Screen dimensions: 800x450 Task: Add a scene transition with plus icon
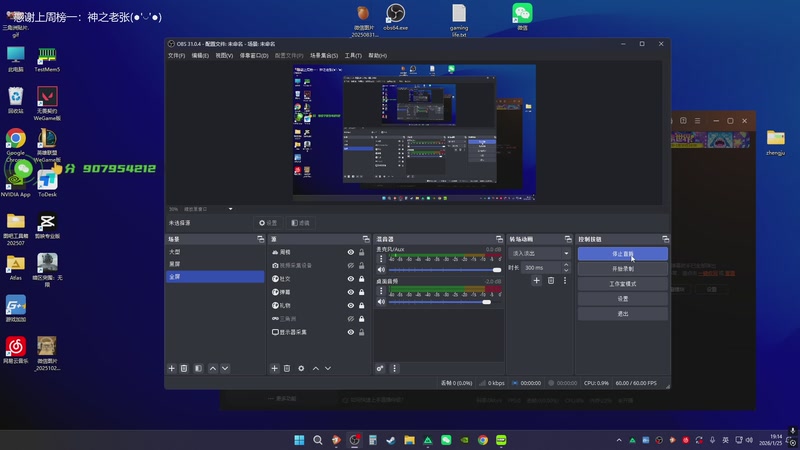click(536, 281)
